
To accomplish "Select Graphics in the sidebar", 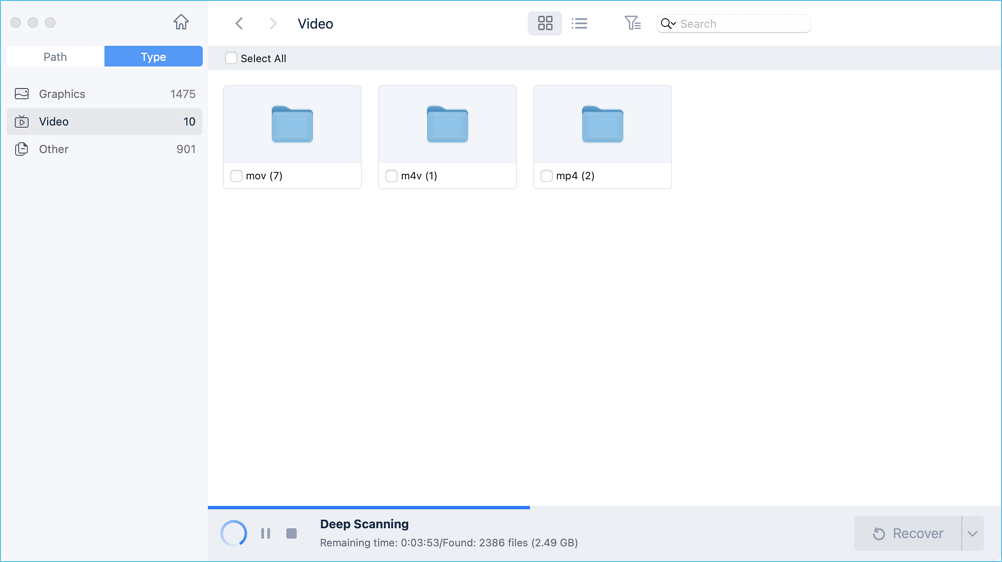I will [104, 94].
